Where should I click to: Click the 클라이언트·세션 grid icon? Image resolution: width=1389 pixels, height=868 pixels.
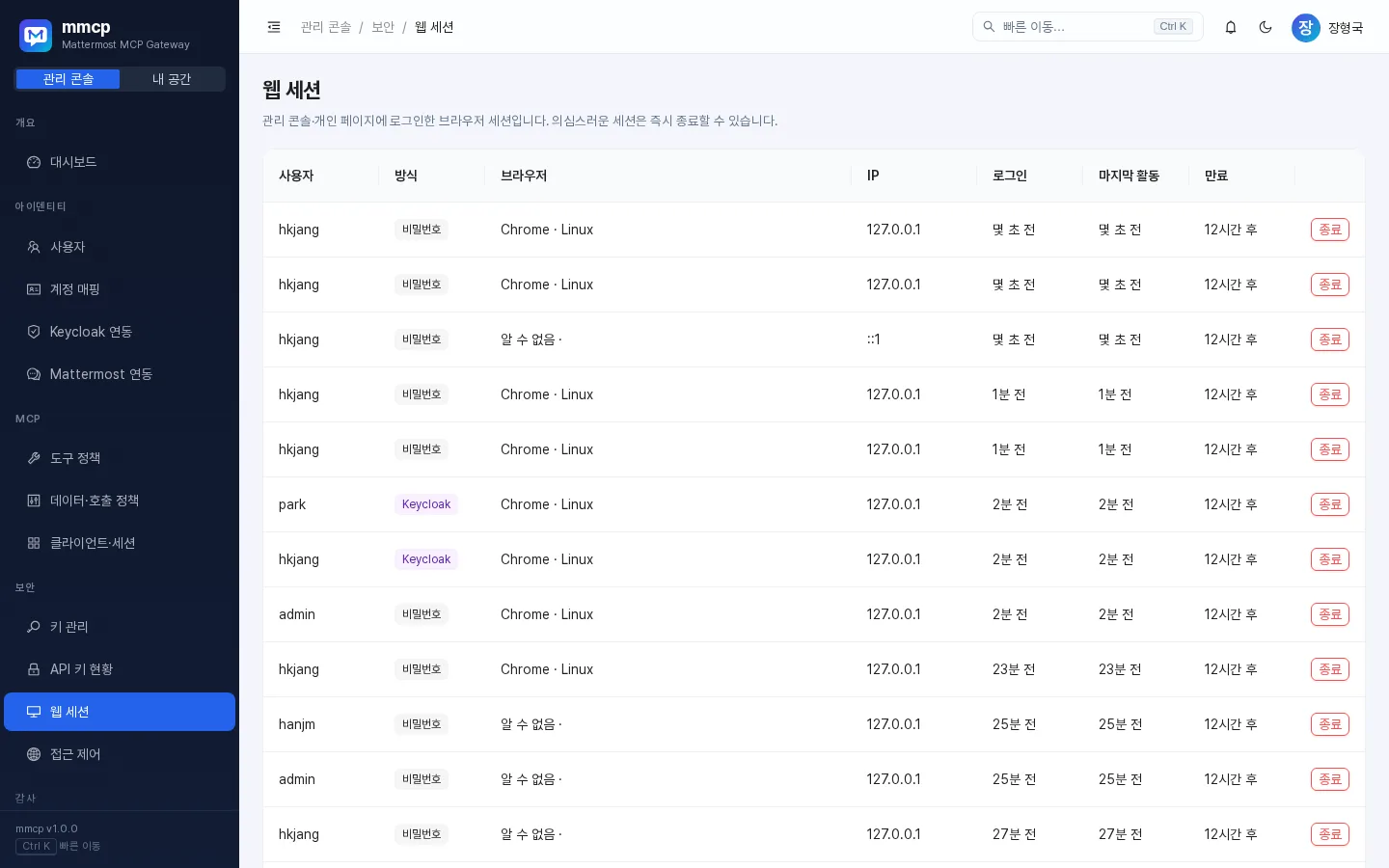coord(34,543)
